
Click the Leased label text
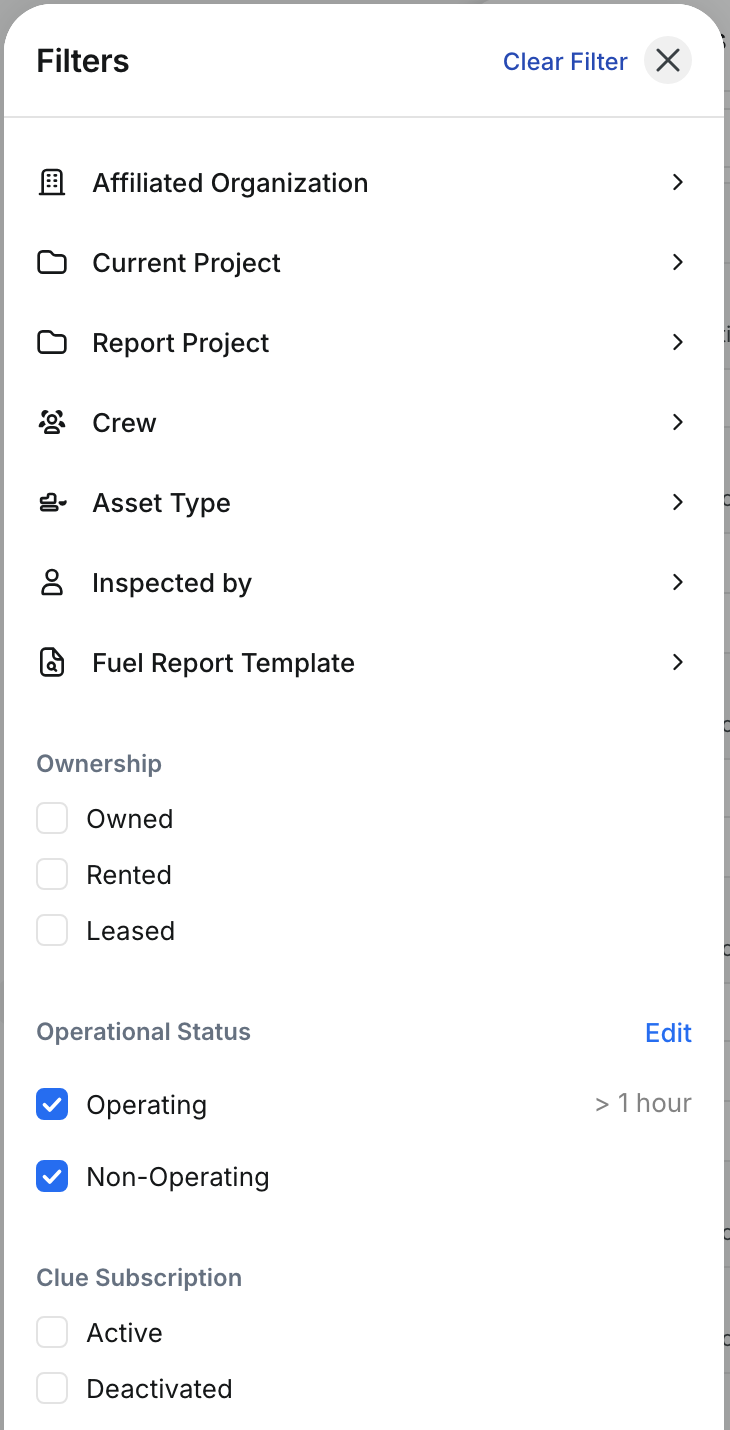coord(131,931)
